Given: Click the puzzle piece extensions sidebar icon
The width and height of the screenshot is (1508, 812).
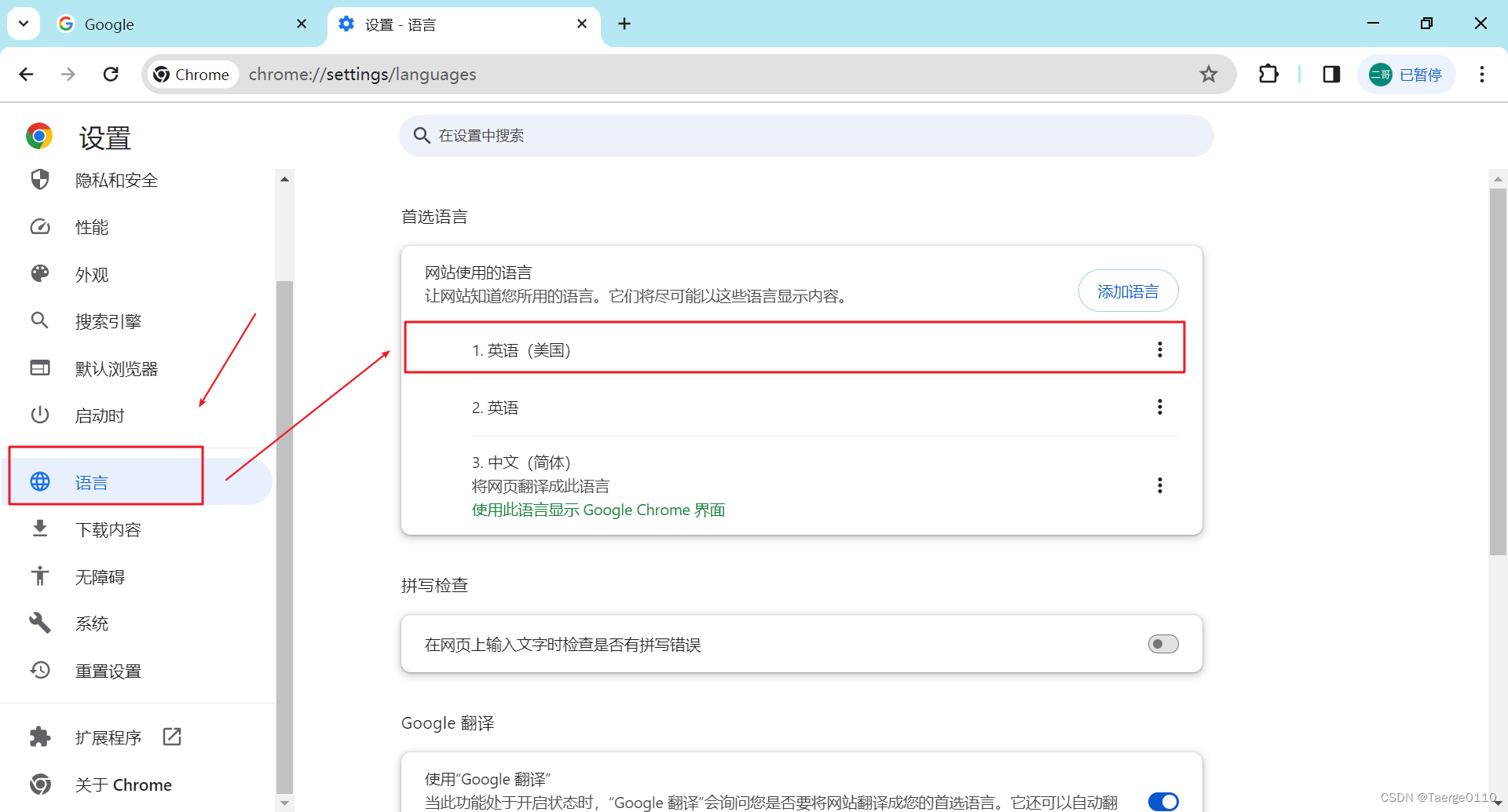Looking at the screenshot, I should 40,737.
